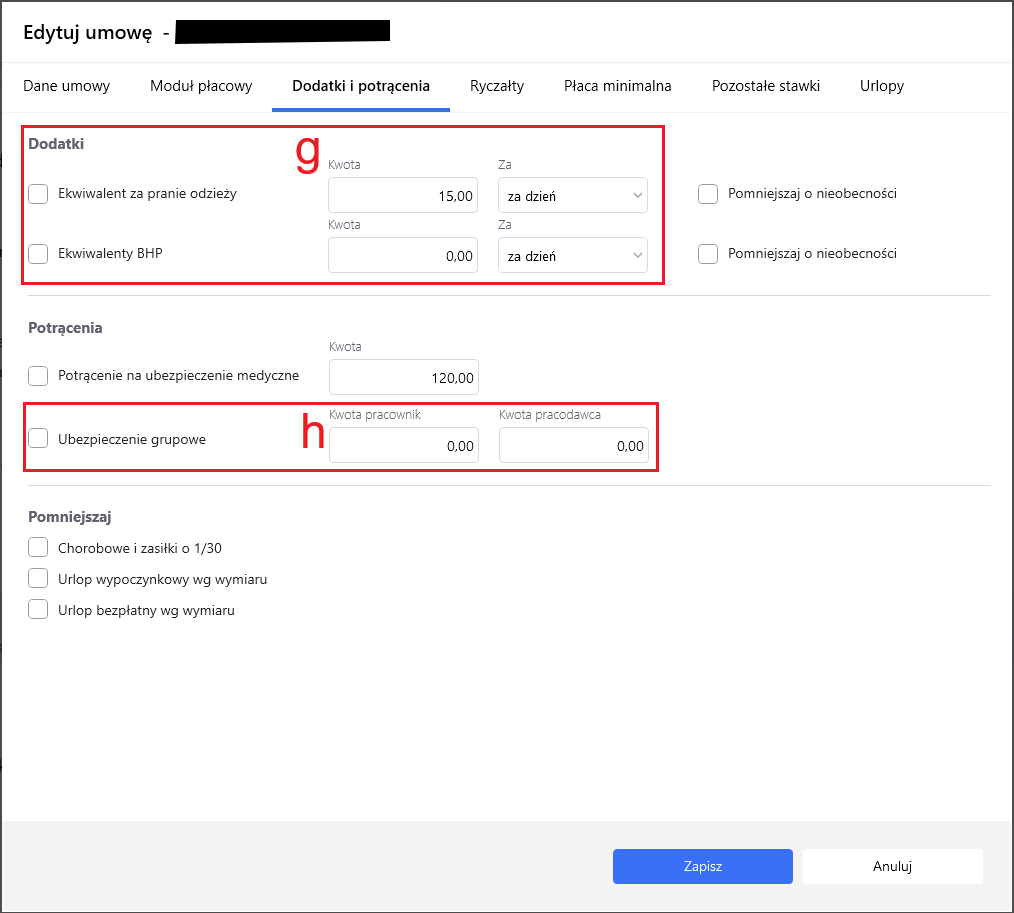Check Chorobowe i zasiłki o 1/30
Image resolution: width=1014 pixels, height=913 pixels.
tap(38, 548)
